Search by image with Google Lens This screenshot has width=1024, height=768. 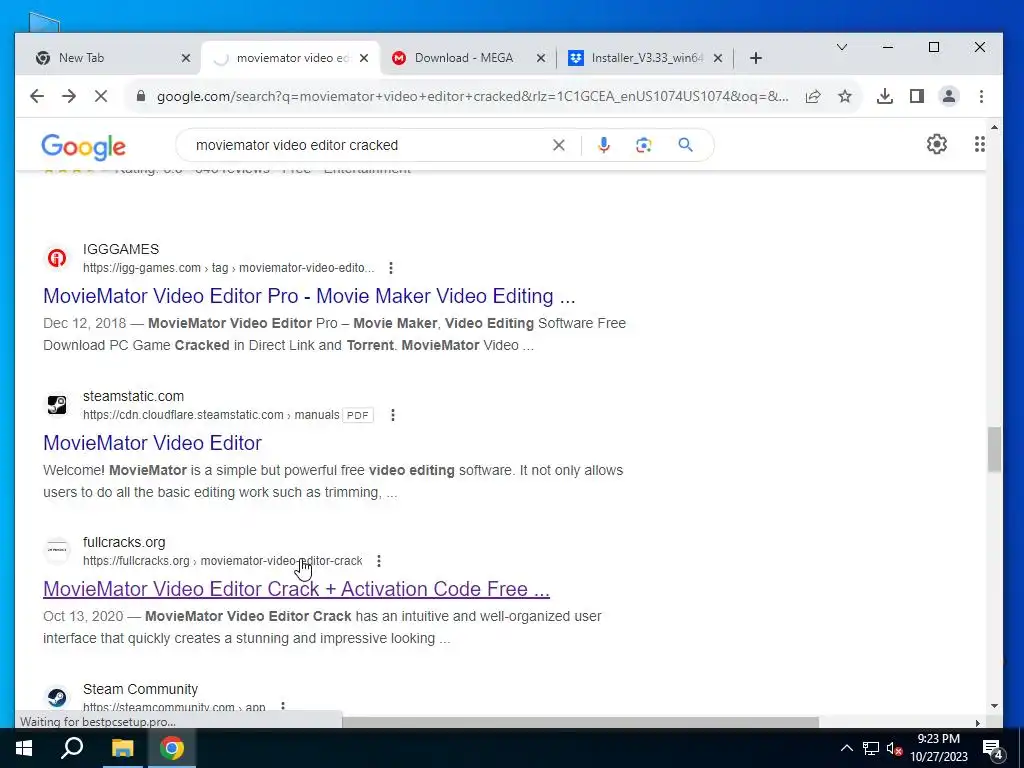643,145
